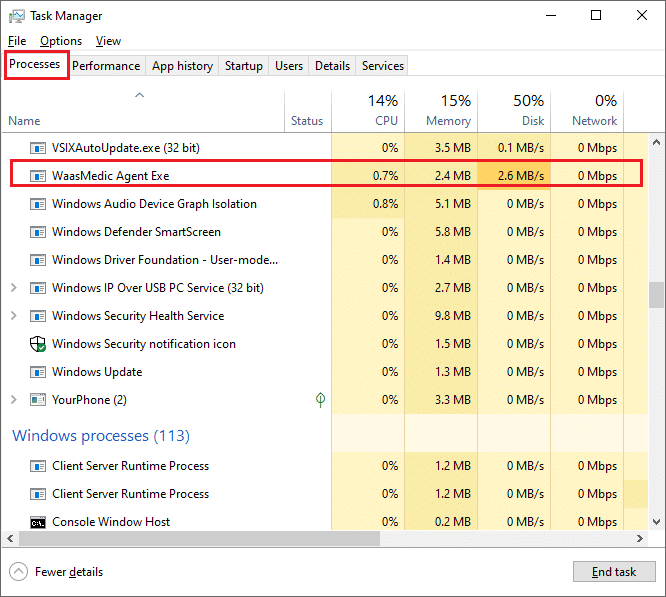
Task: Click the vertical scrollbar up arrow
Action: point(657,142)
